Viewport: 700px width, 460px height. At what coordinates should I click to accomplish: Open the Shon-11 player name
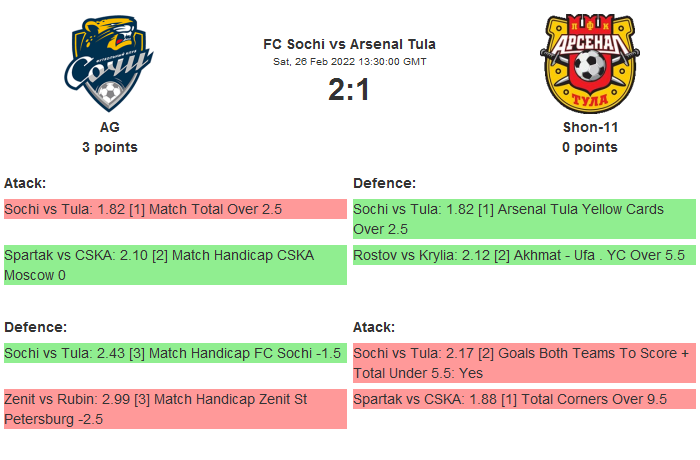pos(589,127)
